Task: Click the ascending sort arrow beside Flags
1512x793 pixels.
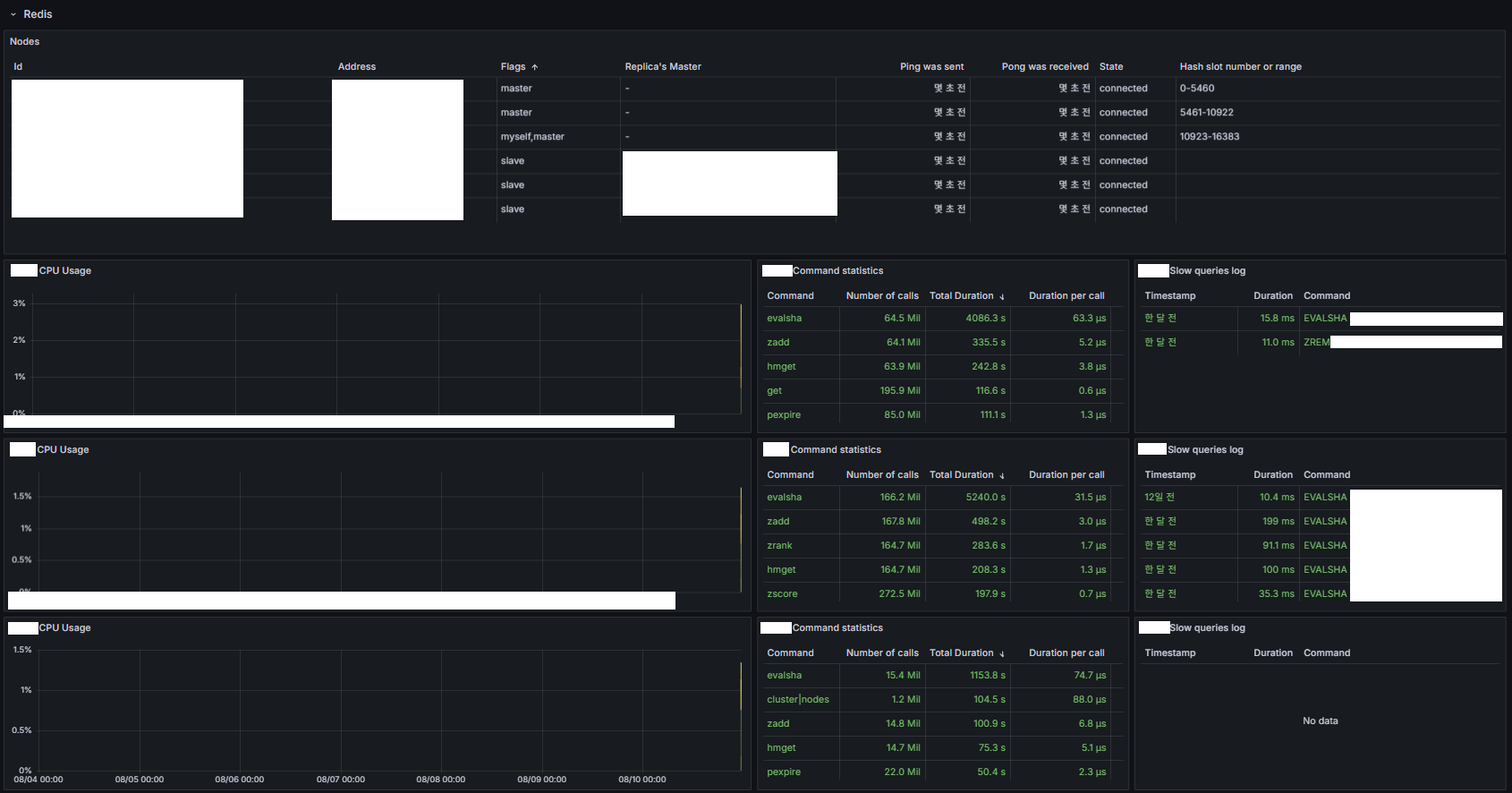Action: point(535,67)
